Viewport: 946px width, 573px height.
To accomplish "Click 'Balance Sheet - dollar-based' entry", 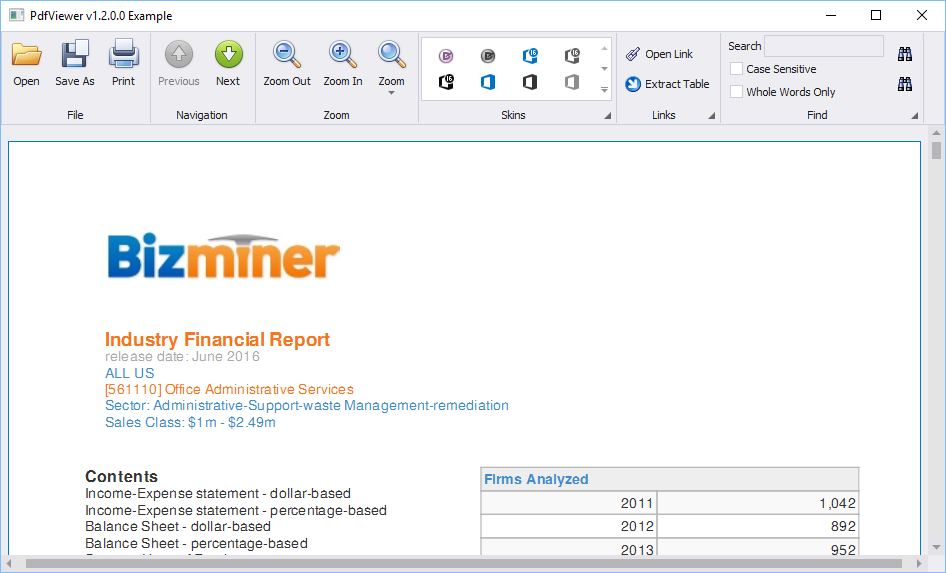I will coord(178,527).
